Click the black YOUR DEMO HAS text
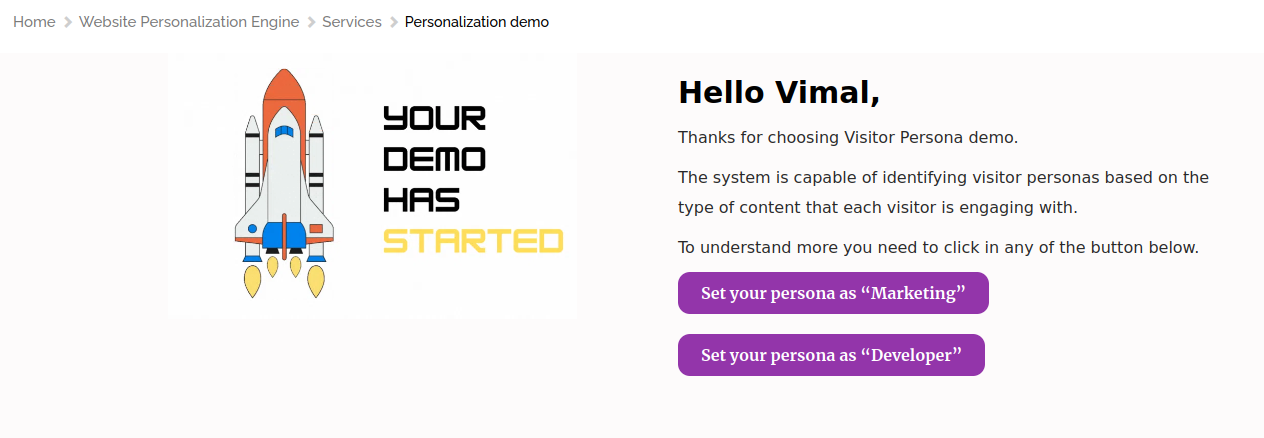 (435, 160)
